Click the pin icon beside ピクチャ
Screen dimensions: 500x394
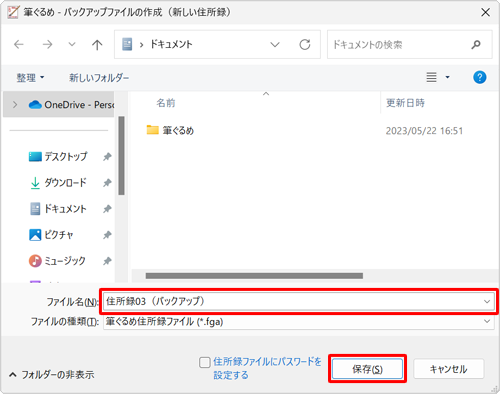pos(107,235)
